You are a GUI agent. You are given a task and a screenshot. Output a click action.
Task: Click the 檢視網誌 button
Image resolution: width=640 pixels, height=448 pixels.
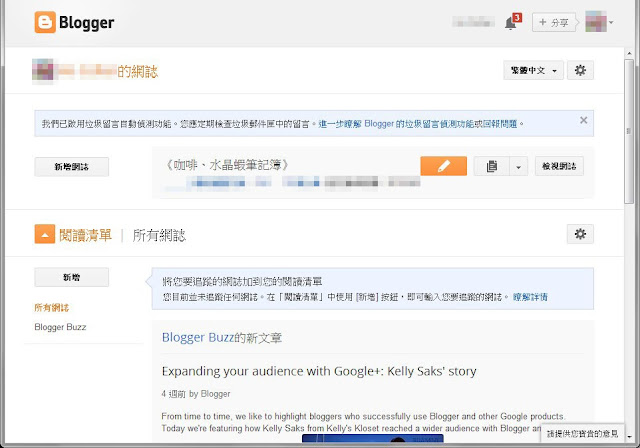click(559, 166)
